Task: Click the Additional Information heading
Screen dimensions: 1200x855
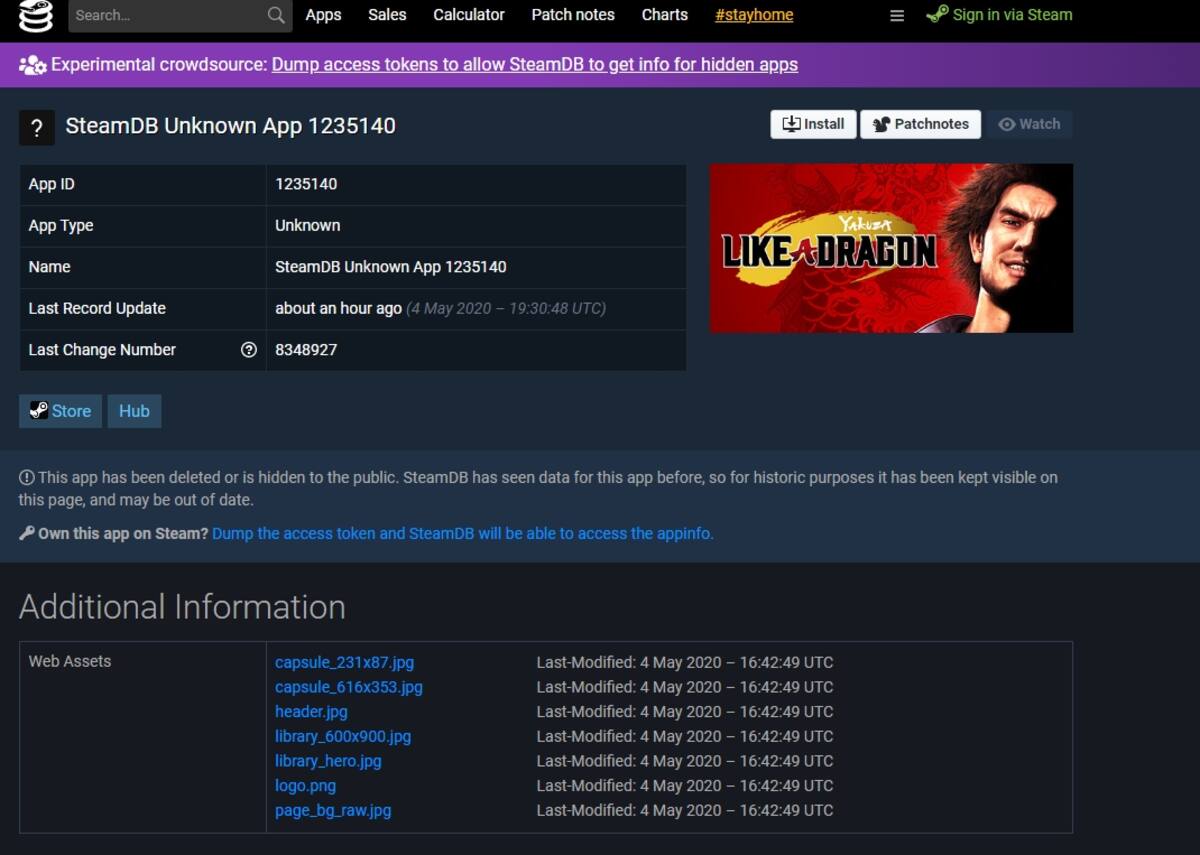Action: pyautogui.click(x=182, y=607)
